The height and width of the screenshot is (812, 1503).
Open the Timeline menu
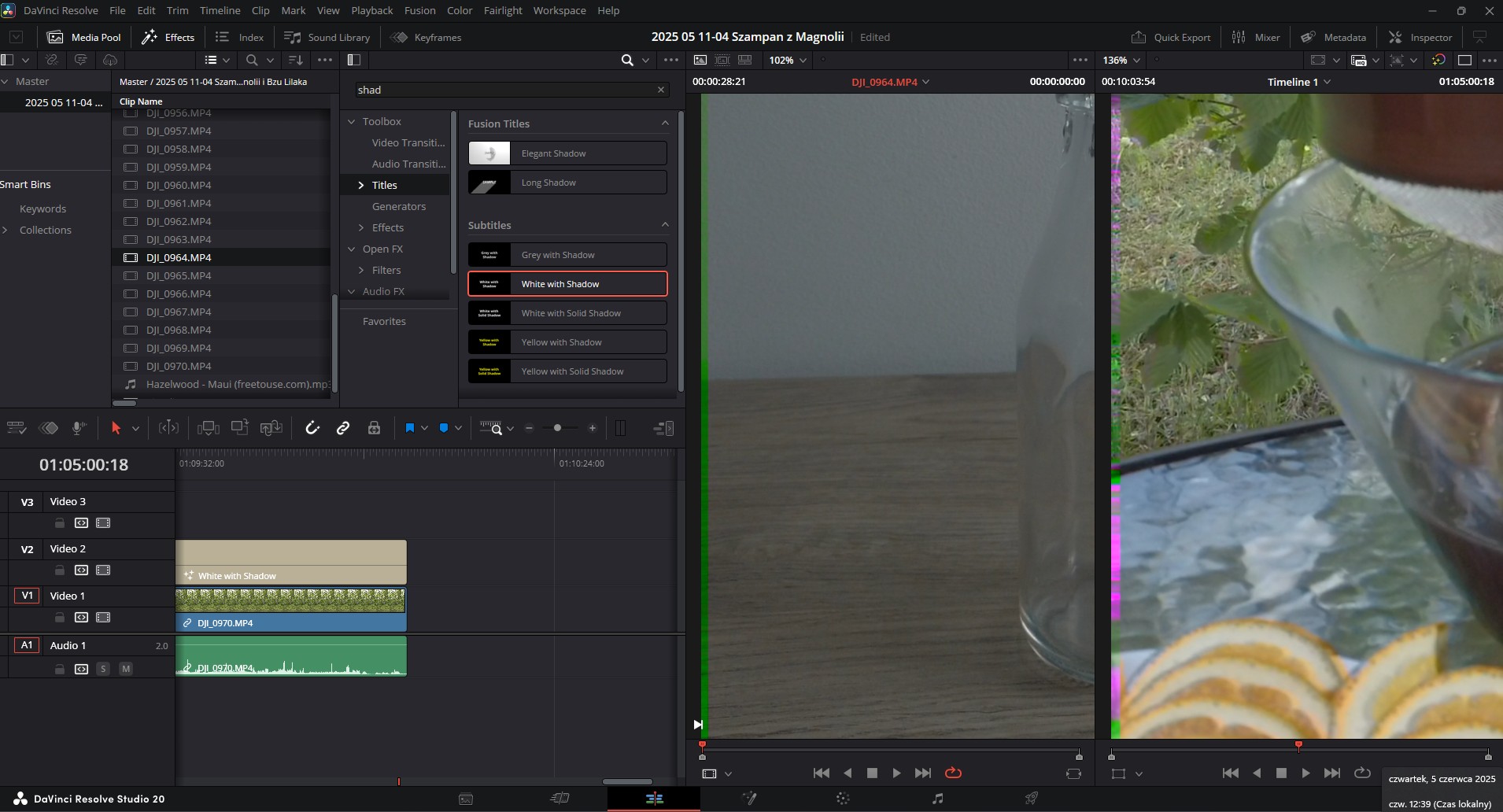220,10
